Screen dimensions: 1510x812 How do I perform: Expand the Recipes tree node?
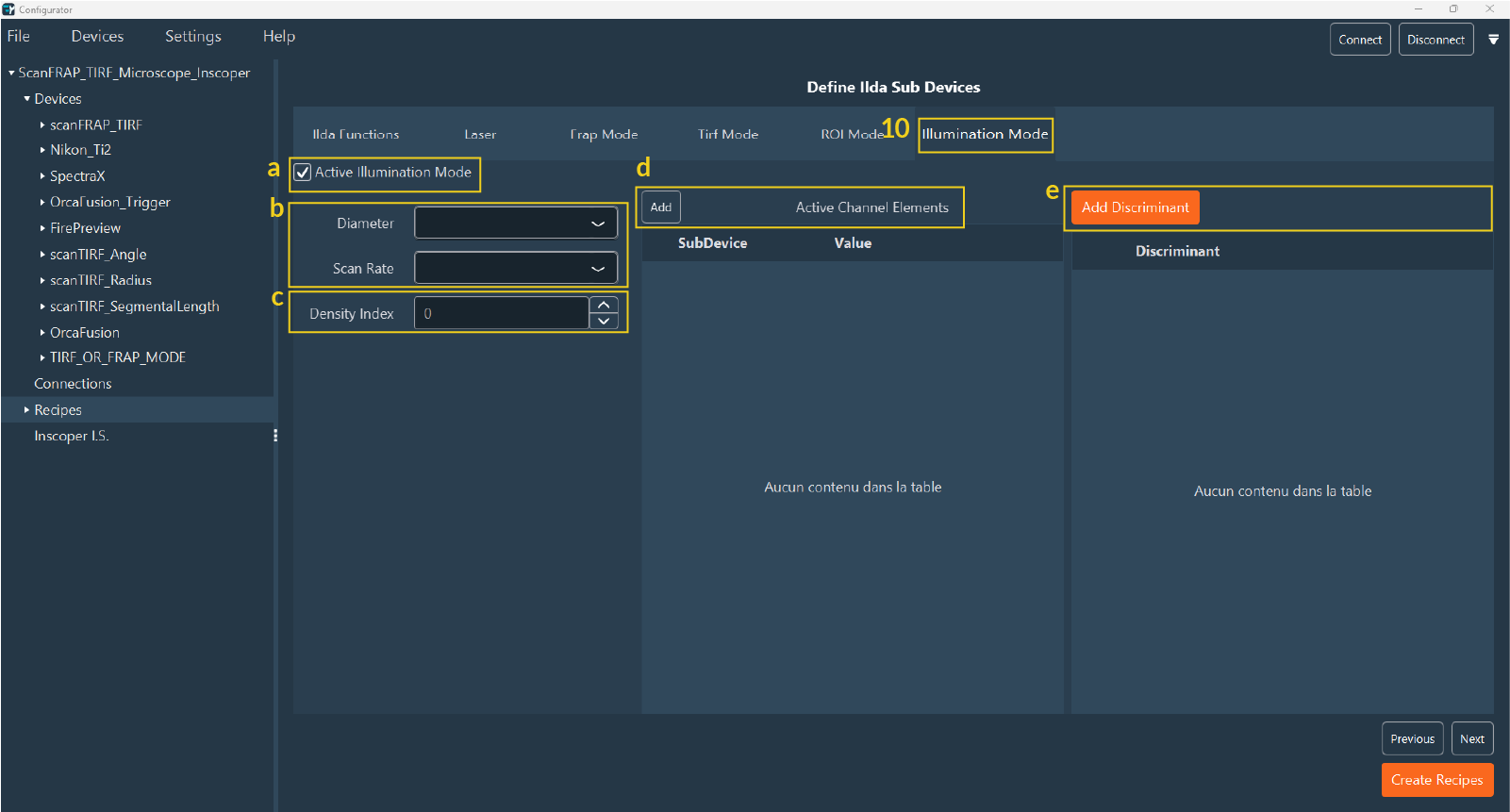(26, 410)
